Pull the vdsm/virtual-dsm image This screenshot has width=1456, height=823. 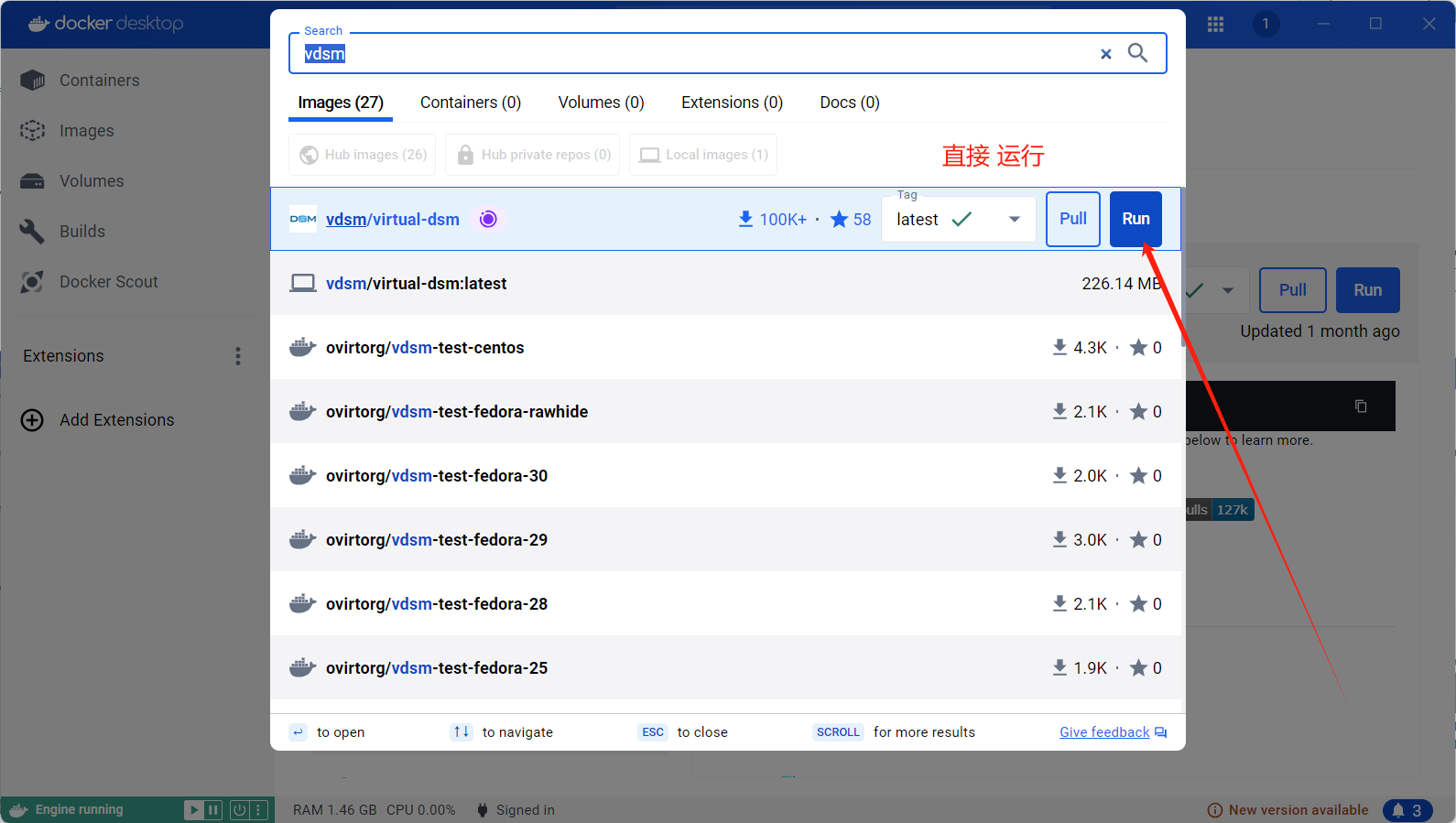click(1073, 219)
